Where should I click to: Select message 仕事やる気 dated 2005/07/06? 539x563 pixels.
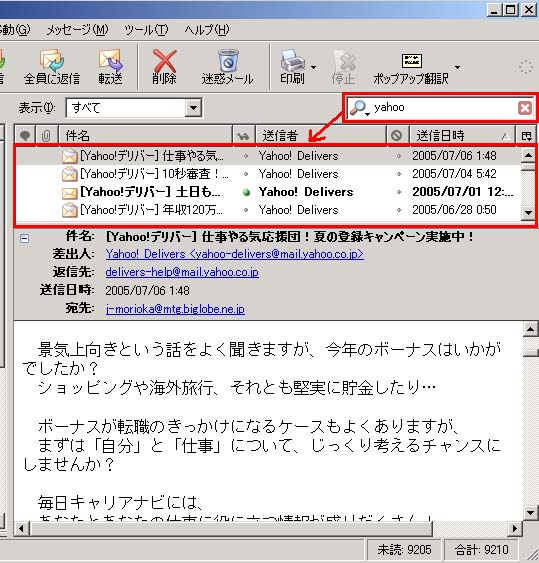(268, 156)
